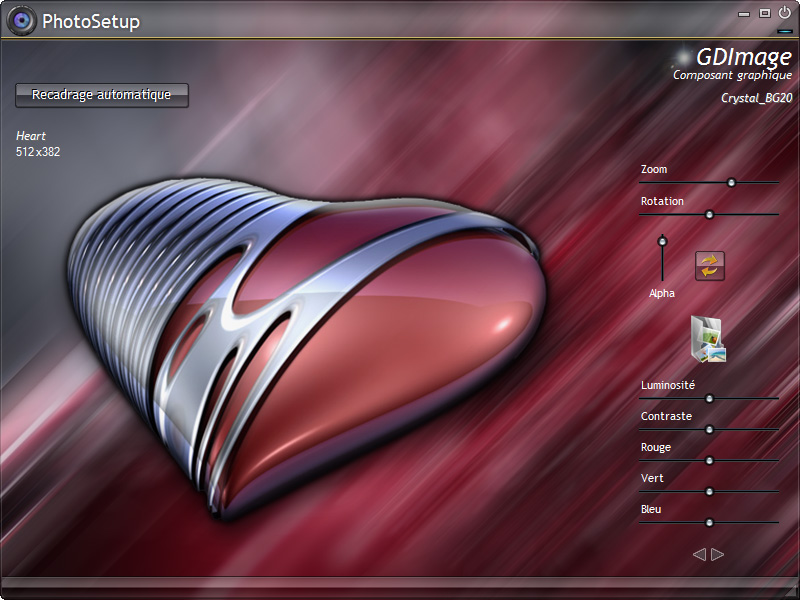This screenshot has width=800, height=600.
Task: Click the Bleu slider handle
Action: [709, 522]
